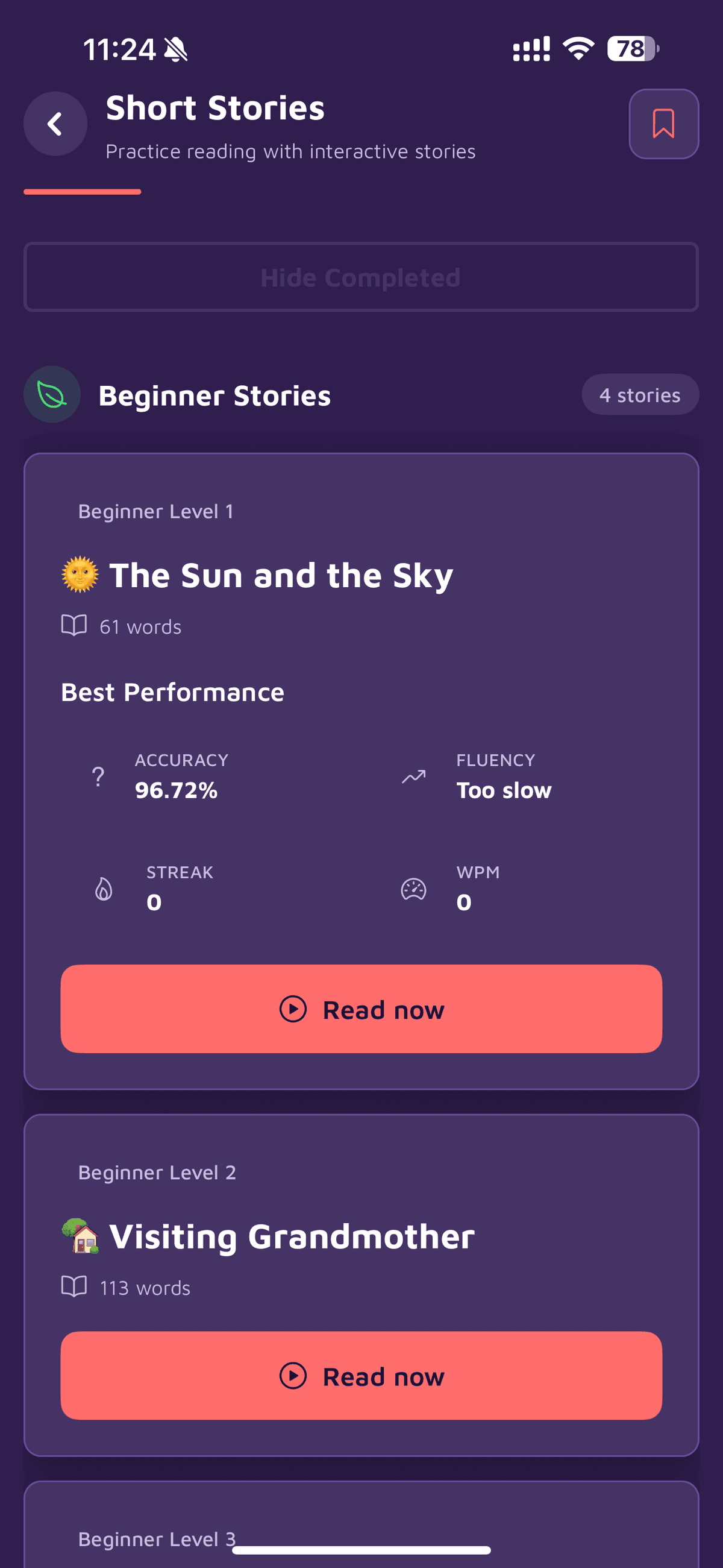This screenshot has width=723, height=1568.
Task: Tap the accuracy question mark icon
Action: tap(98, 776)
